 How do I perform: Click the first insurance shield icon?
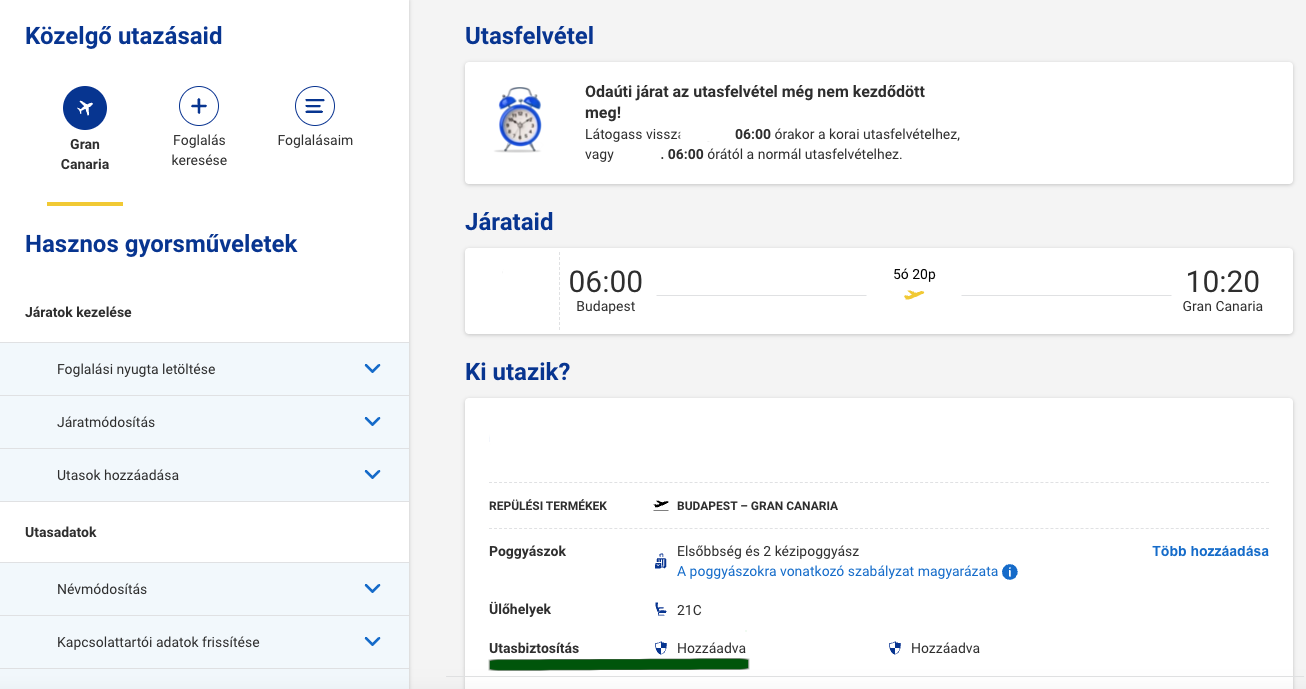tap(660, 648)
